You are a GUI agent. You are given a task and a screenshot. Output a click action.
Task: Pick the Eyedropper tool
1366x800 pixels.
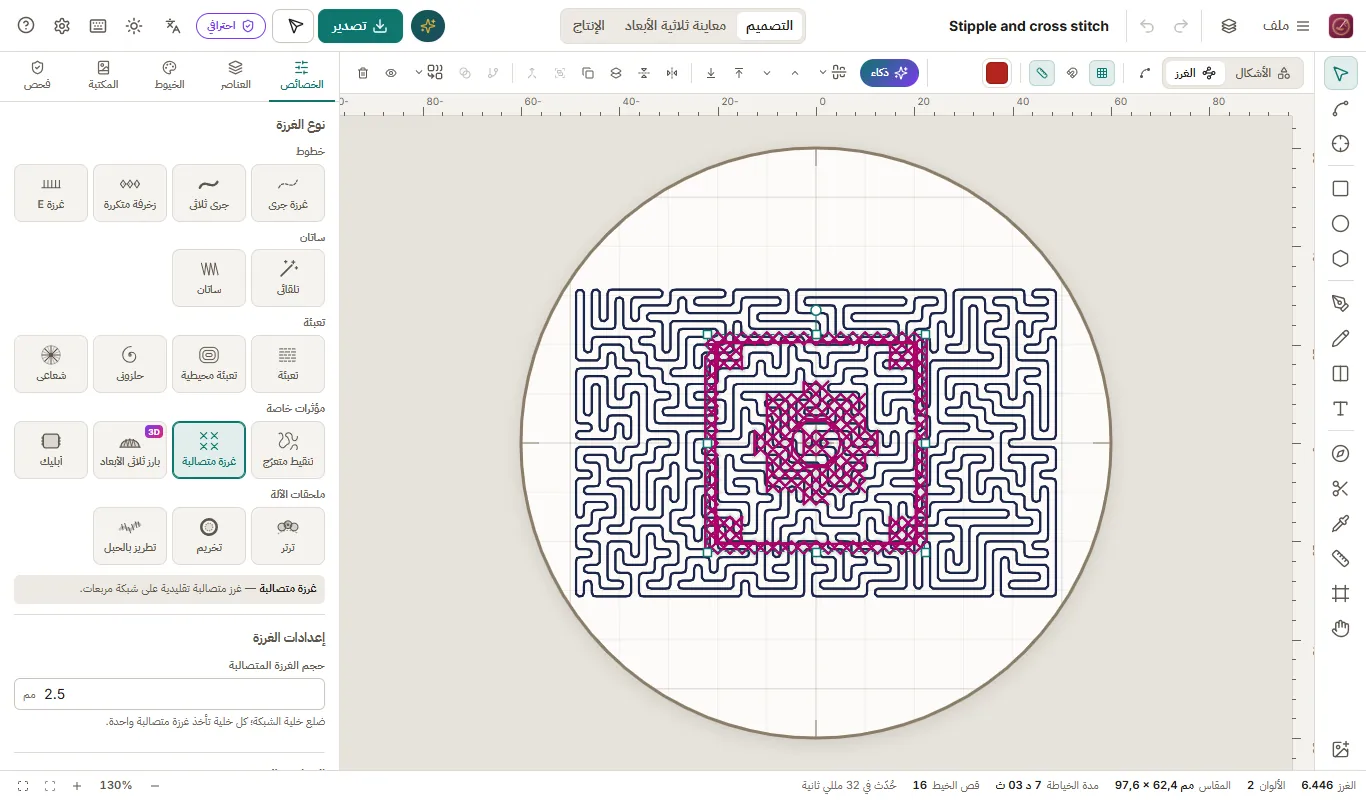(1341, 523)
